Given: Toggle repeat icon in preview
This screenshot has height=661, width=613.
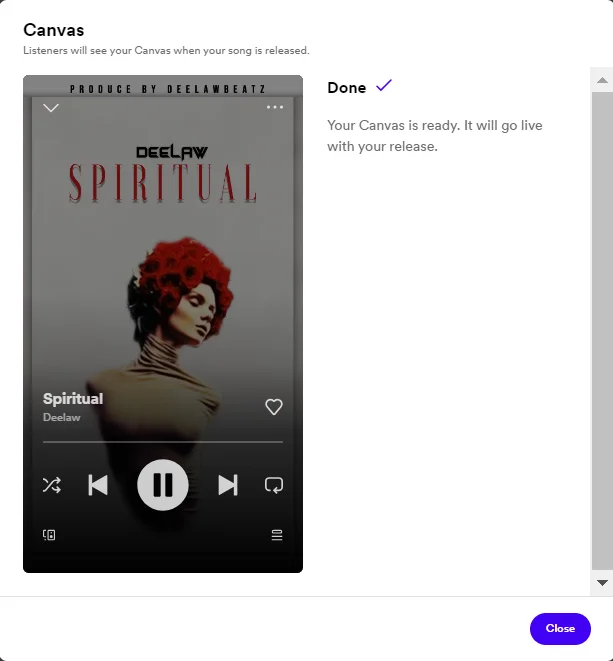Looking at the screenshot, I should [274, 485].
